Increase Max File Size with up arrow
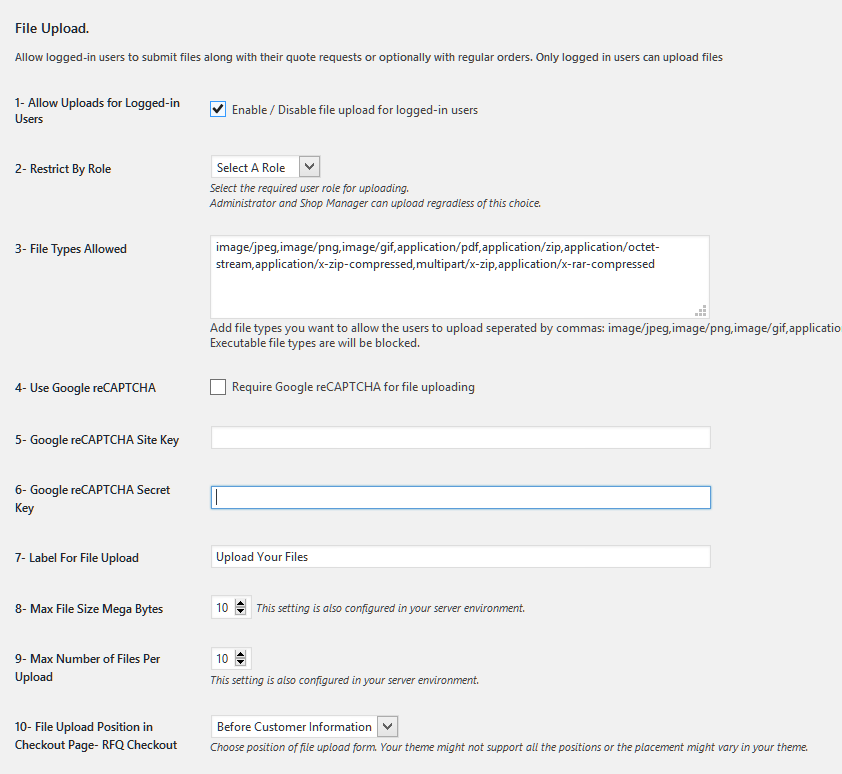842x774 pixels. [x=241, y=604]
